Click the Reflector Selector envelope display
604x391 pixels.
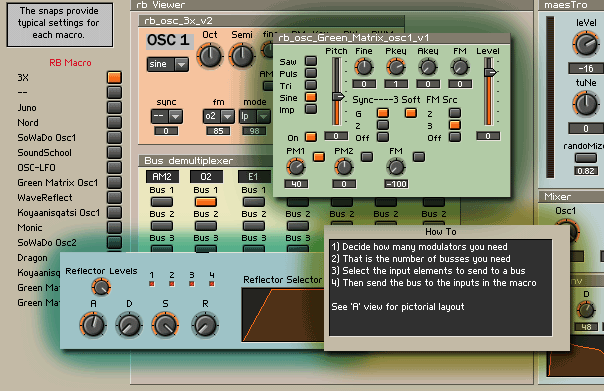click(x=283, y=315)
